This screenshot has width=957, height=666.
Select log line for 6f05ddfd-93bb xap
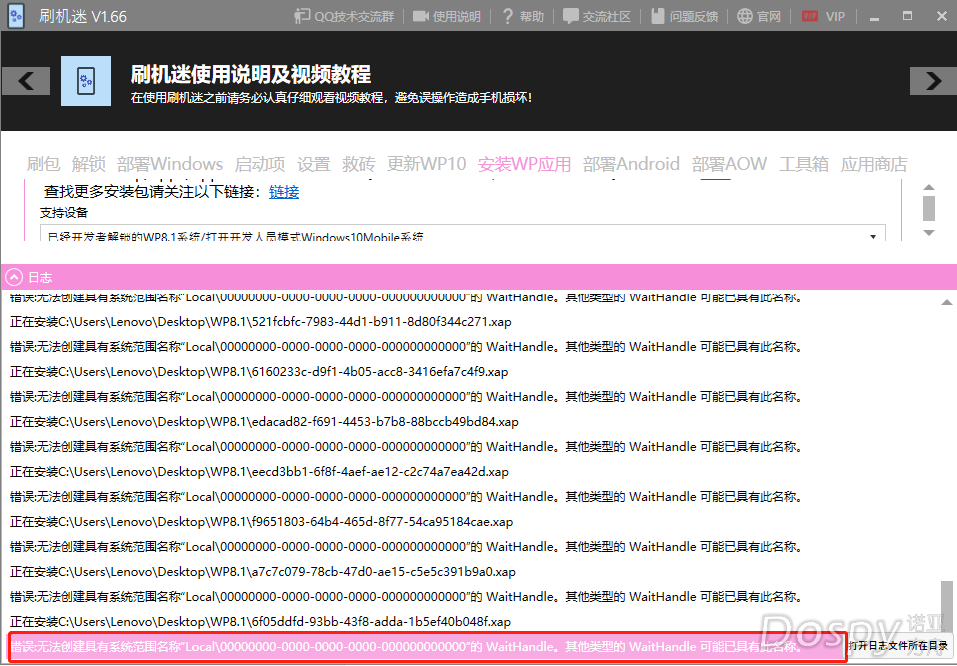click(261, 622)
